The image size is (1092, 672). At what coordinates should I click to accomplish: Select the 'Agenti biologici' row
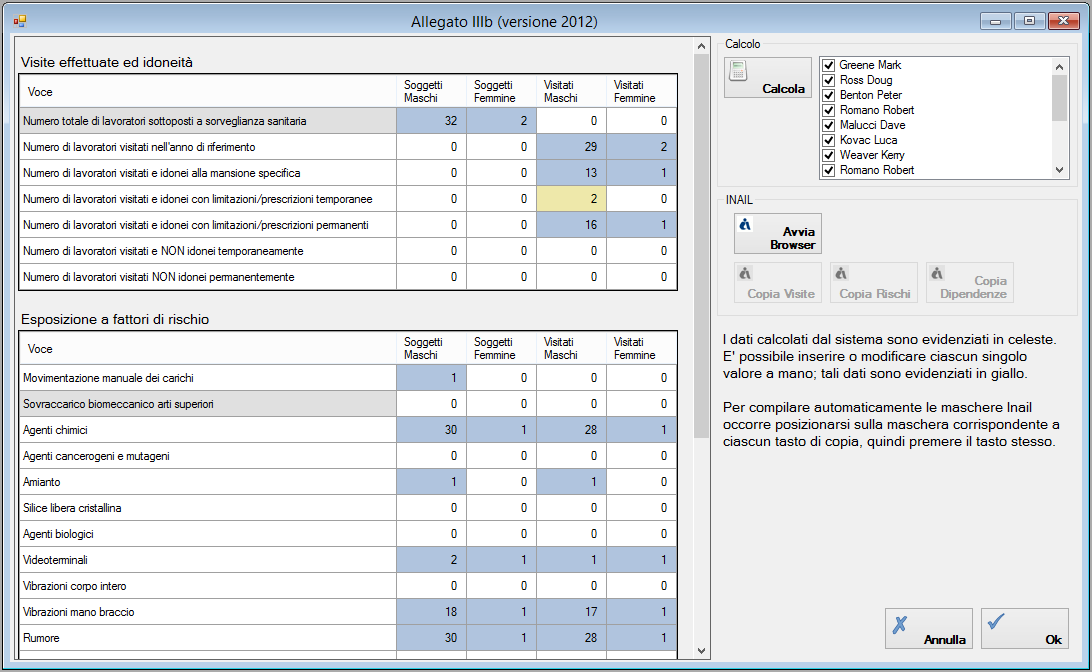348,534
